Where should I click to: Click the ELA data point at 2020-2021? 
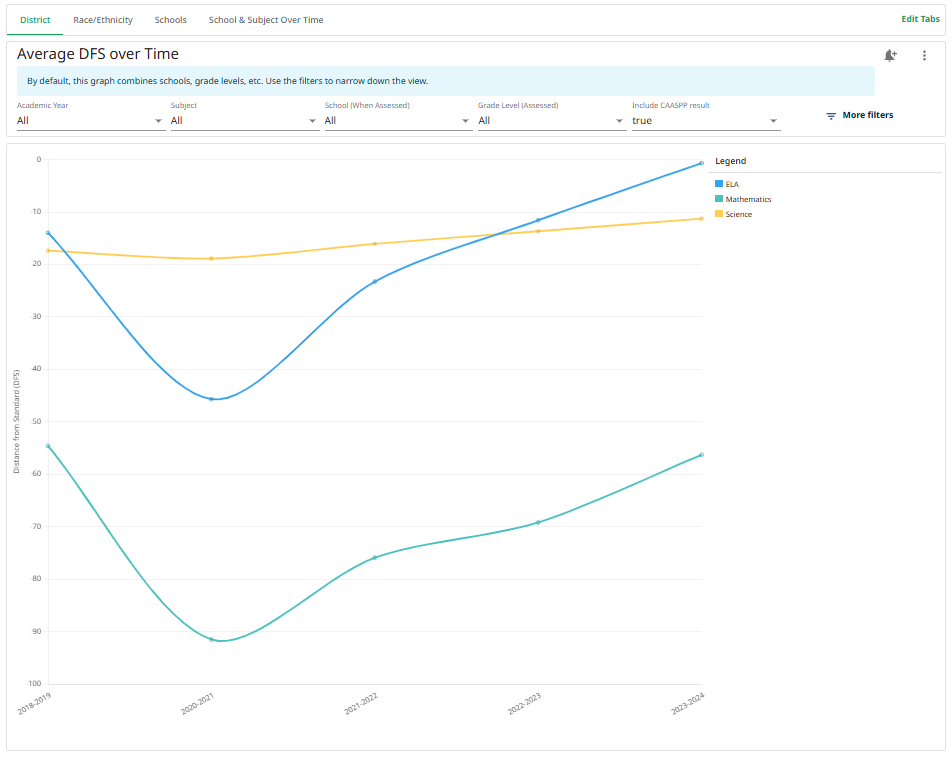point(211,399)
